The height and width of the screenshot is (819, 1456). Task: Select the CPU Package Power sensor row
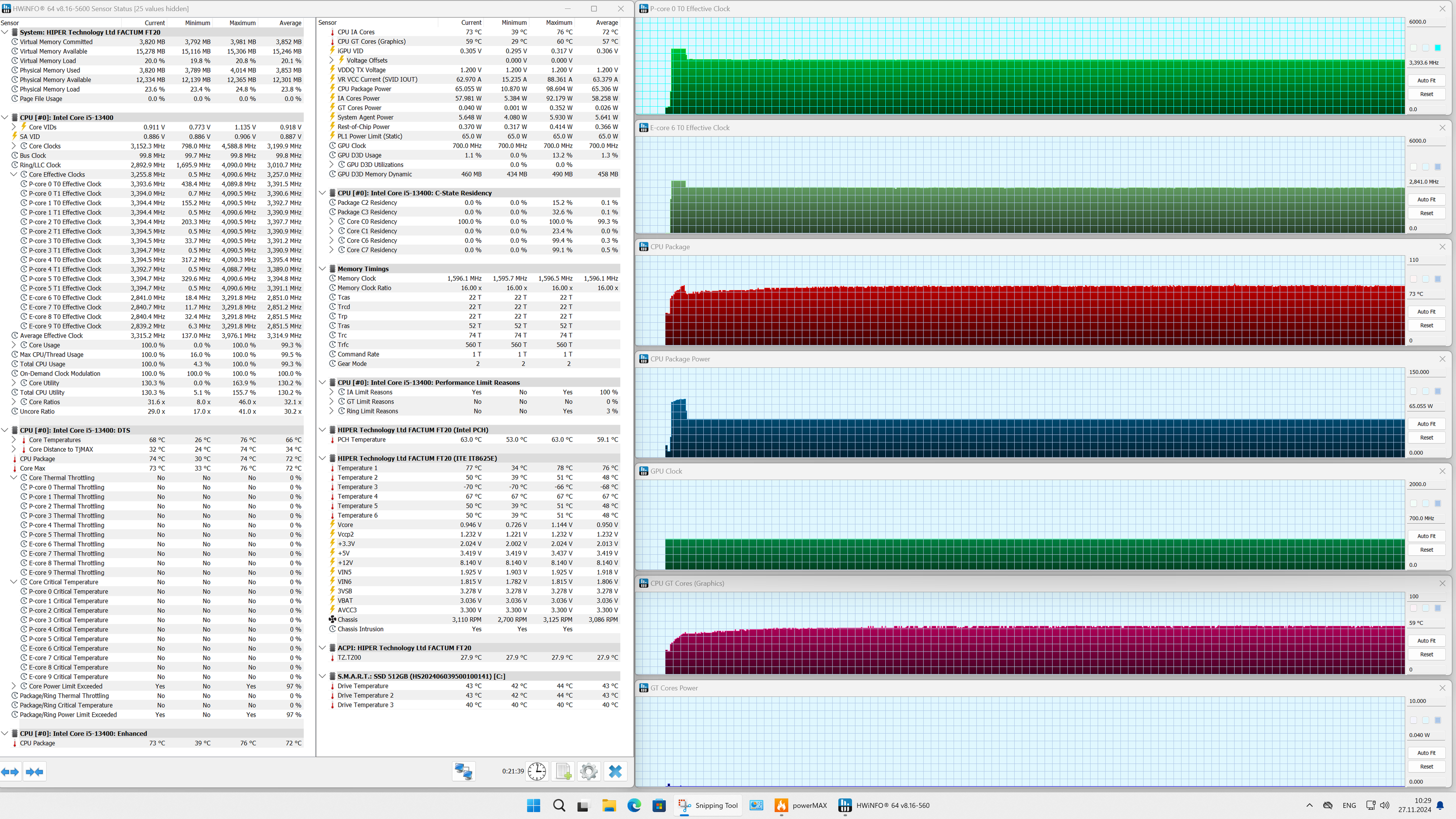pyautogui.click(x=364, y=89)
